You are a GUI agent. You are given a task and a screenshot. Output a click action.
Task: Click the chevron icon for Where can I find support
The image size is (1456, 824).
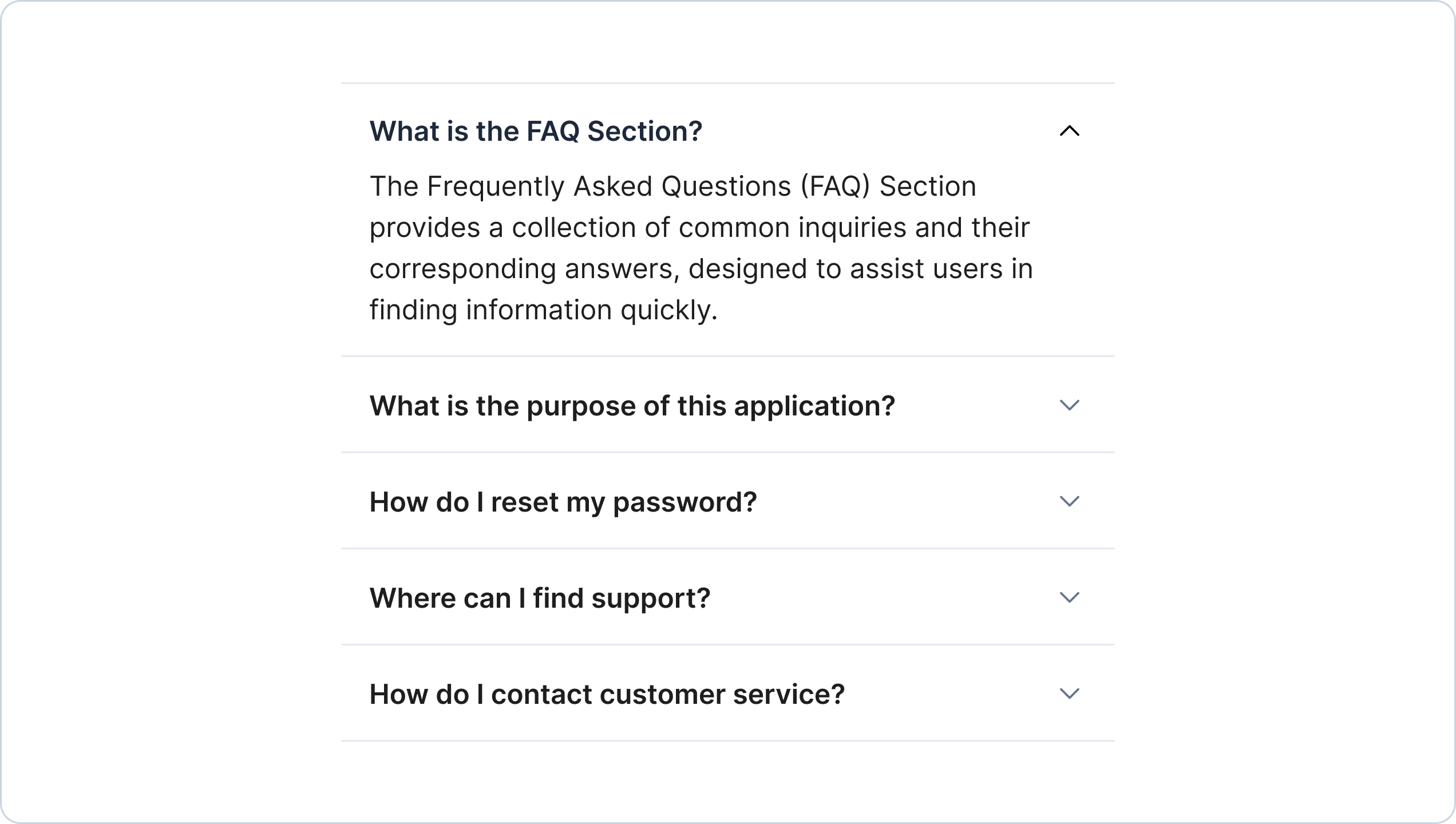pyautogui.click(x=1069, y=597)
